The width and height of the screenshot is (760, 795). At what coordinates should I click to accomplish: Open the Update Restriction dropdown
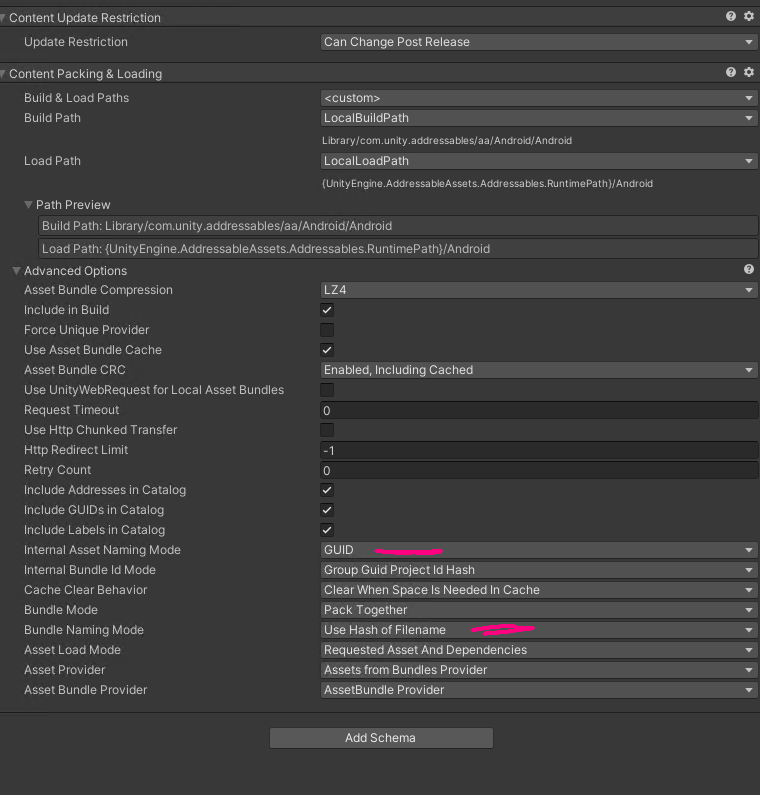tap(538, 42)
